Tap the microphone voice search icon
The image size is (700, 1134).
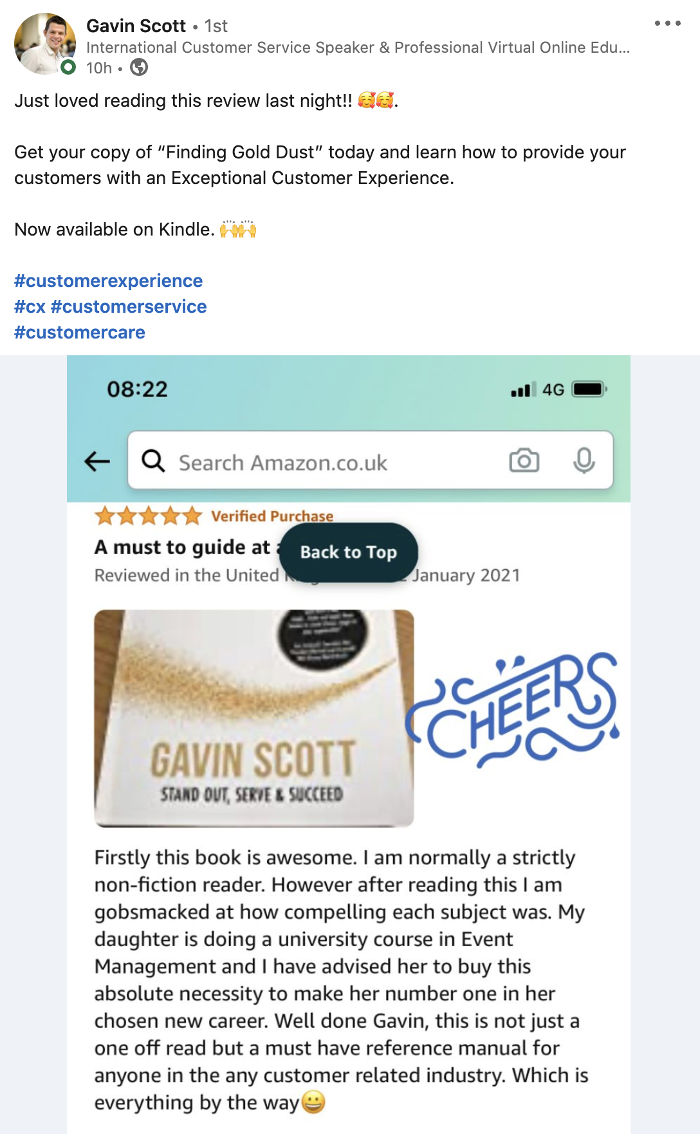[x=584, y=461]
